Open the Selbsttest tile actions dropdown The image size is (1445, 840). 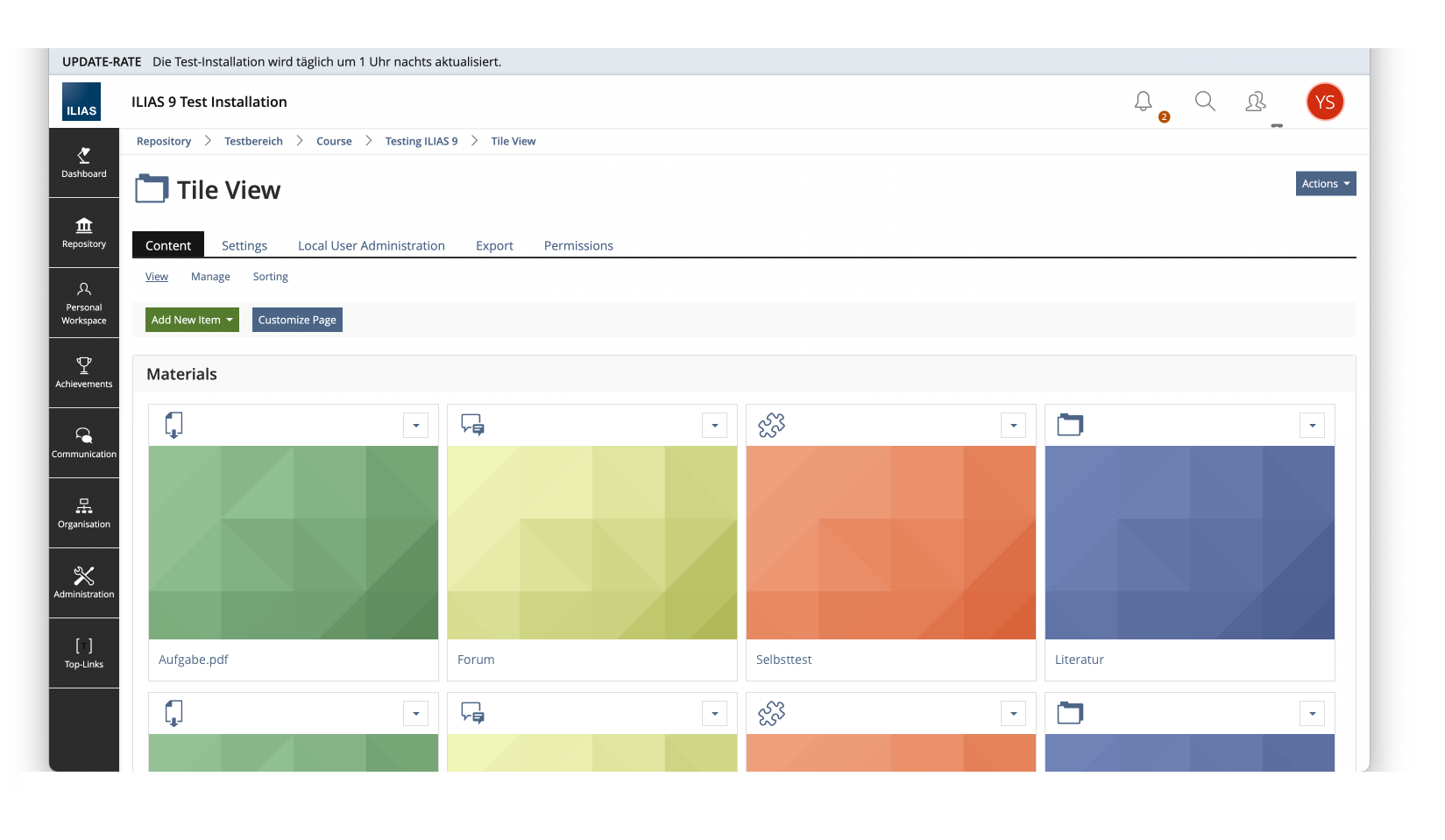click(1014, 426)
